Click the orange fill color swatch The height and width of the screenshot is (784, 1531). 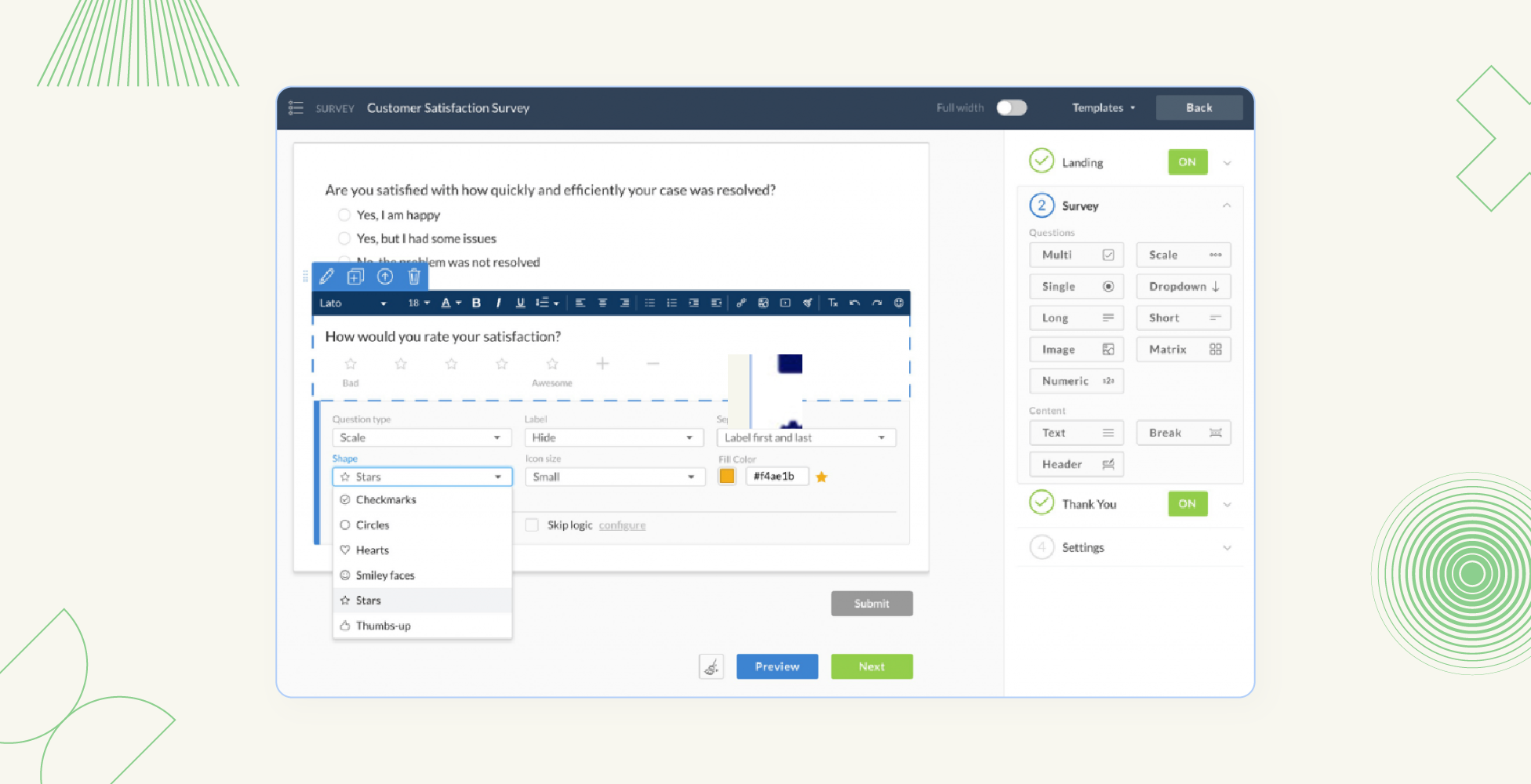[727, 477]
